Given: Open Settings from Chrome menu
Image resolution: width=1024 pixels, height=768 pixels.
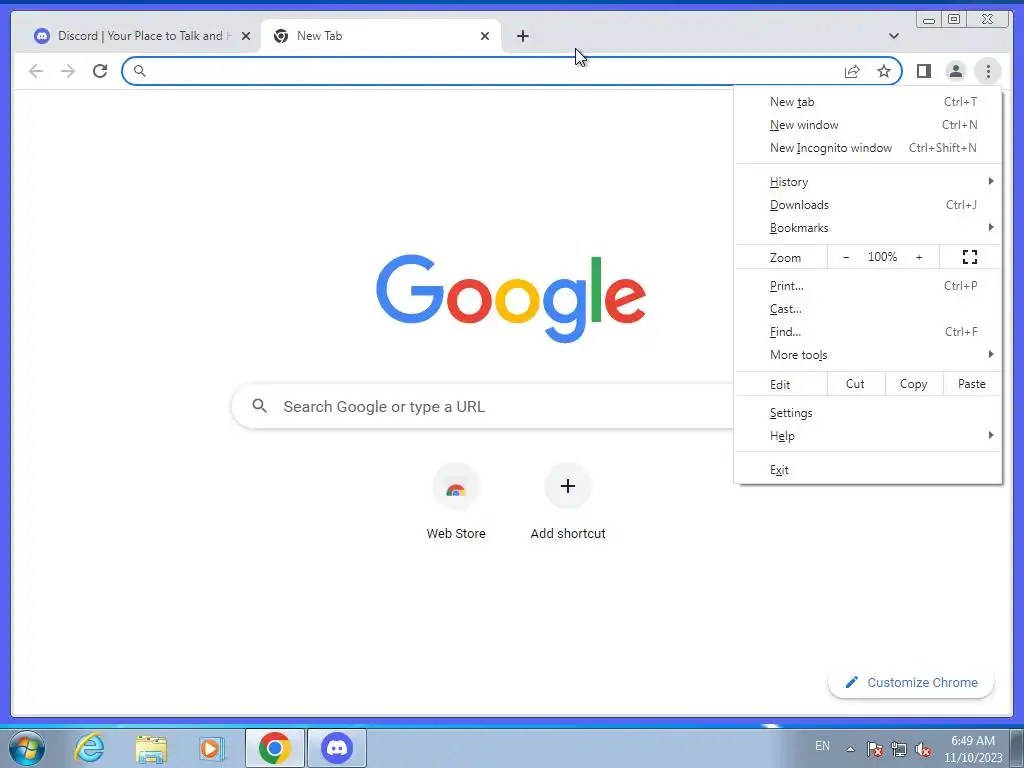Looking at the screenshot, I should (868, 413).
